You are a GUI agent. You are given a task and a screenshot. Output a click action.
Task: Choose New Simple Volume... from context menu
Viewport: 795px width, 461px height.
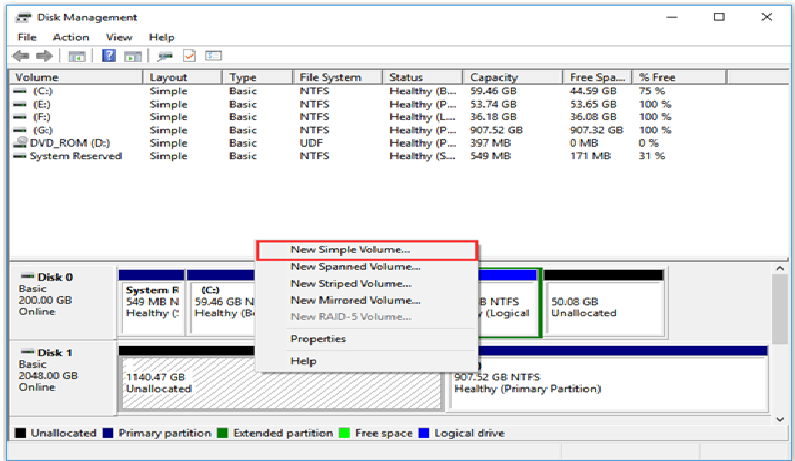coord(367,250)
